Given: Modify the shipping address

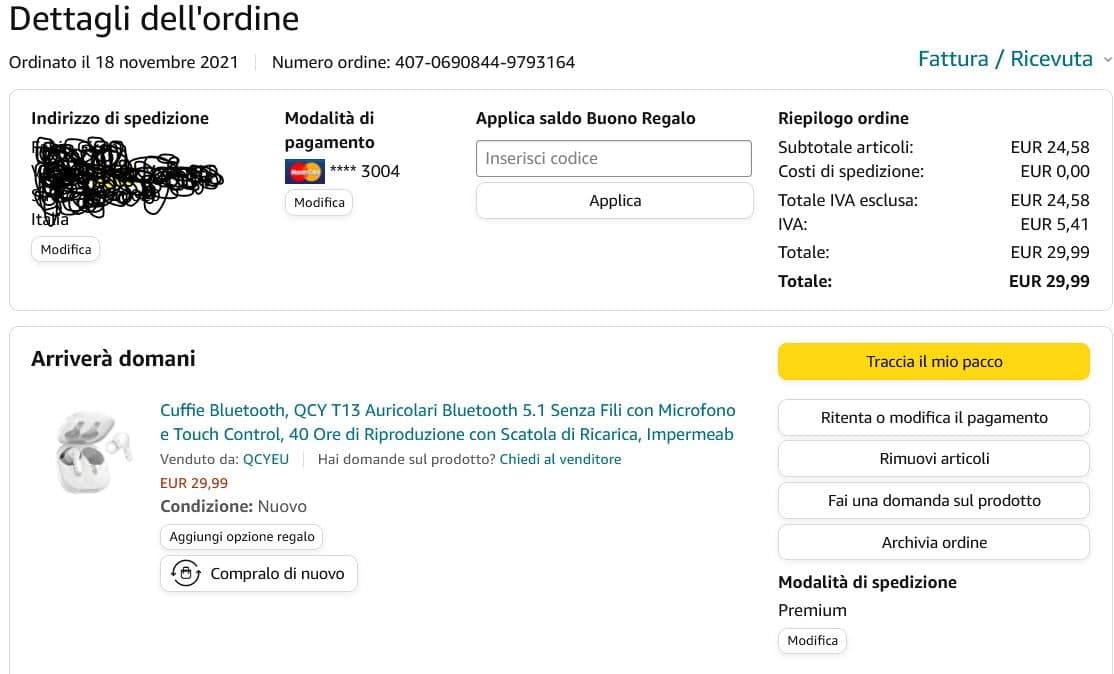Looking at the screenshot, I should tap(66, 249).
